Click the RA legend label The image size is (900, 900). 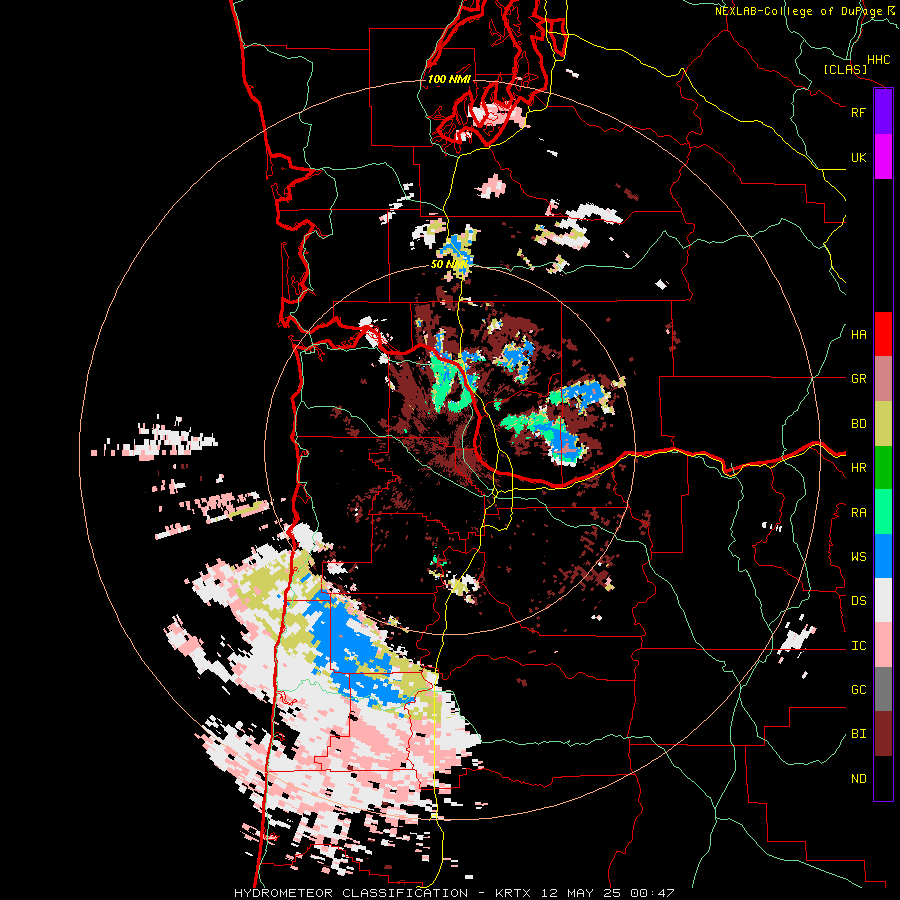tap(858, 513)
